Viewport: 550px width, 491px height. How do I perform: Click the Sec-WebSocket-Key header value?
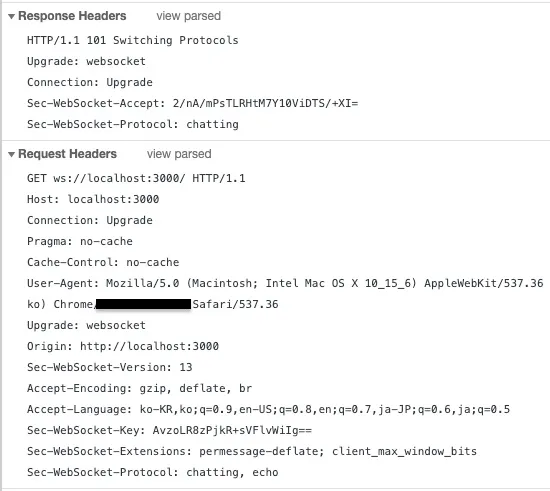(232, 430)
